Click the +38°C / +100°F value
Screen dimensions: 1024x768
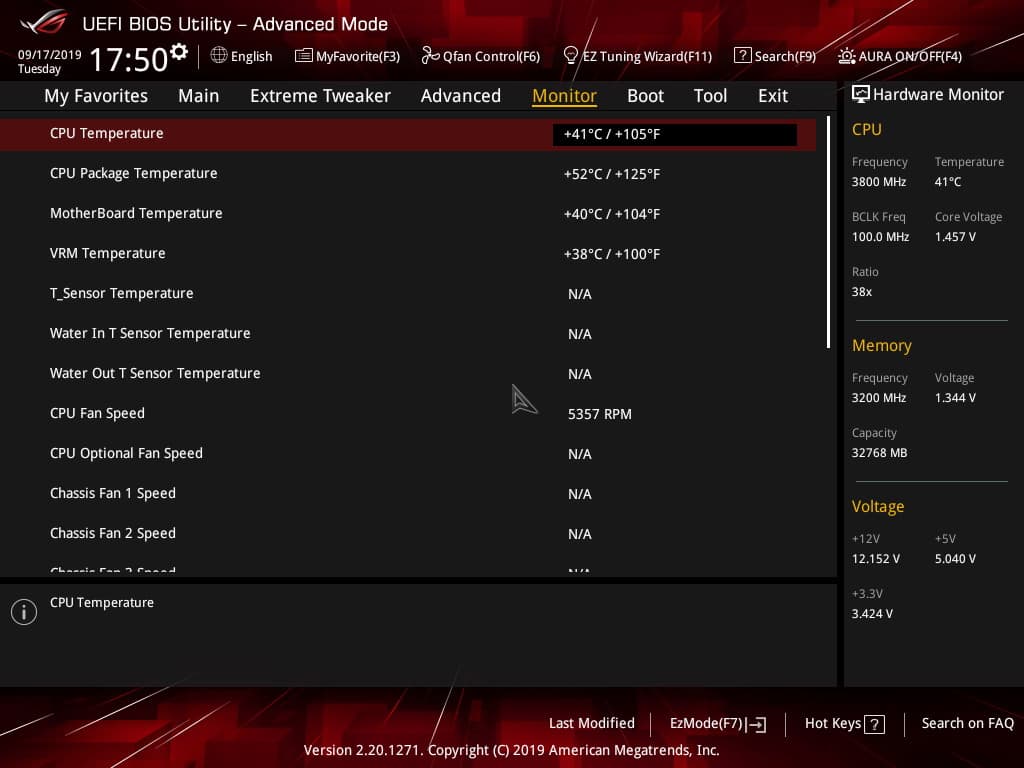(x=612, y=254)
